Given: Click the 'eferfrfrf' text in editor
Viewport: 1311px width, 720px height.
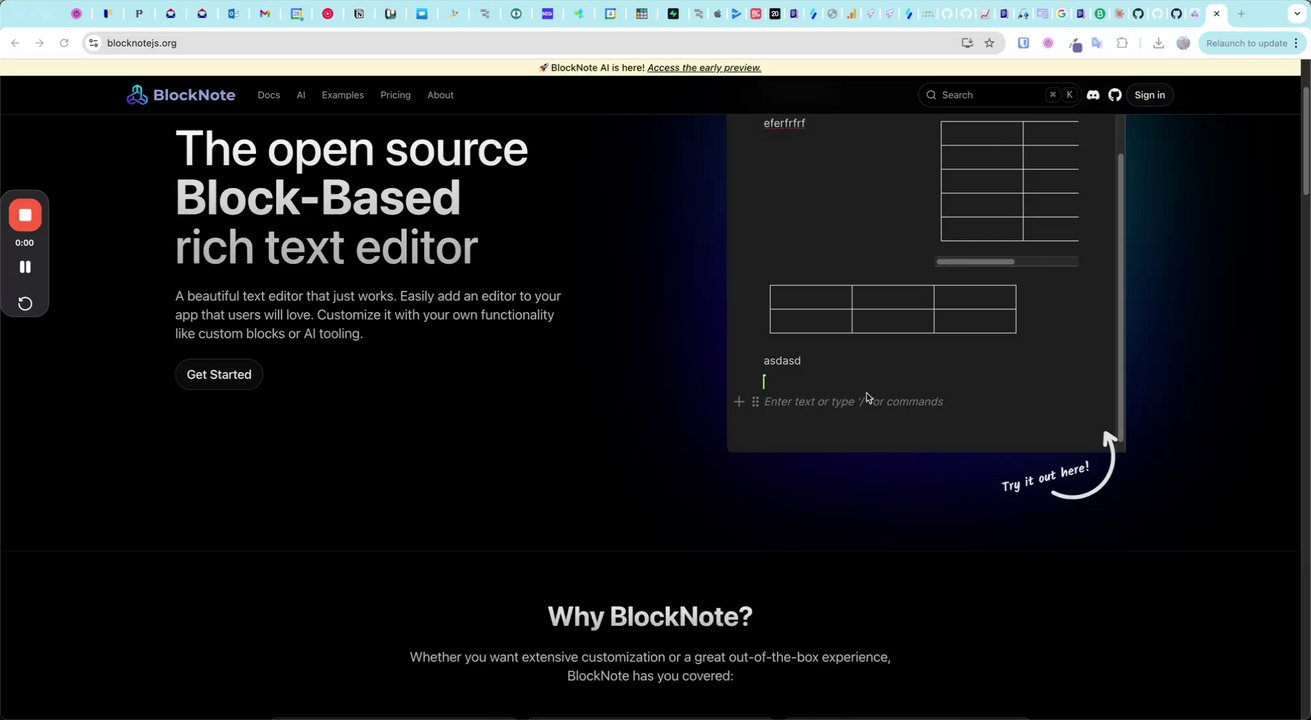Looking at the screenshot, I should pos(784,123).
